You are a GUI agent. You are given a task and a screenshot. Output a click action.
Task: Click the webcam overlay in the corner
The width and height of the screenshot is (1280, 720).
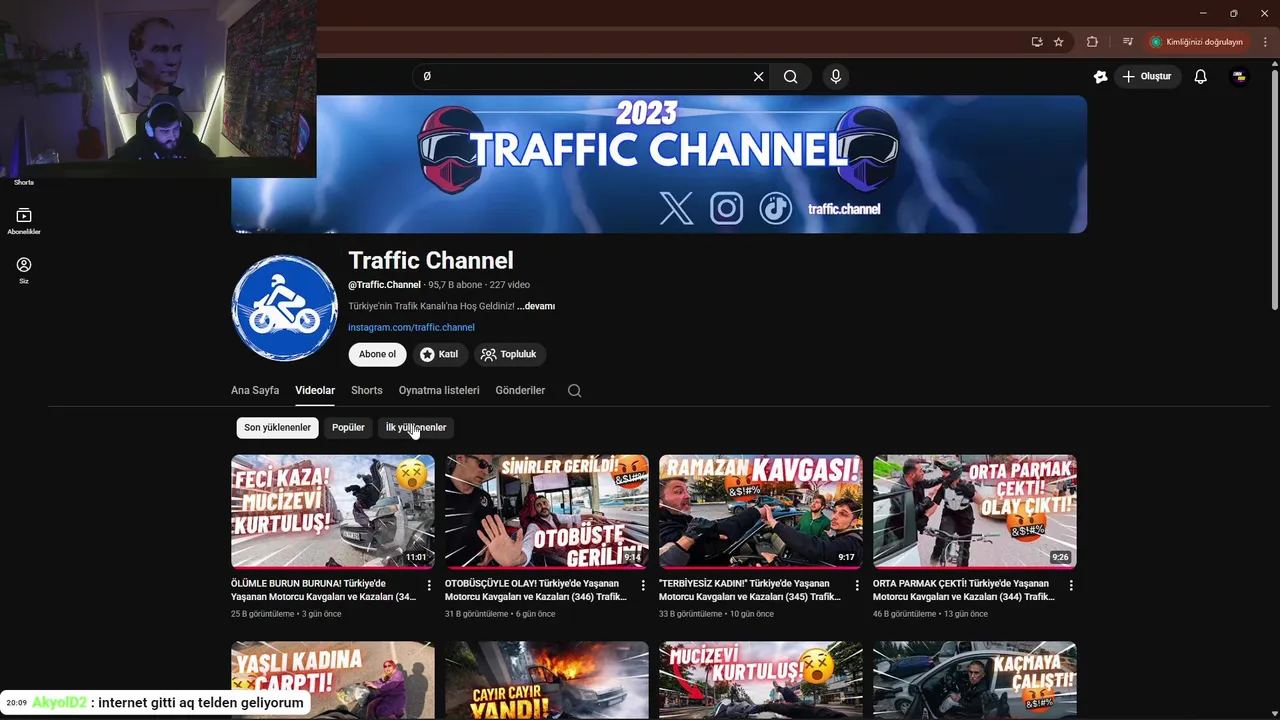tap(158, 88)
